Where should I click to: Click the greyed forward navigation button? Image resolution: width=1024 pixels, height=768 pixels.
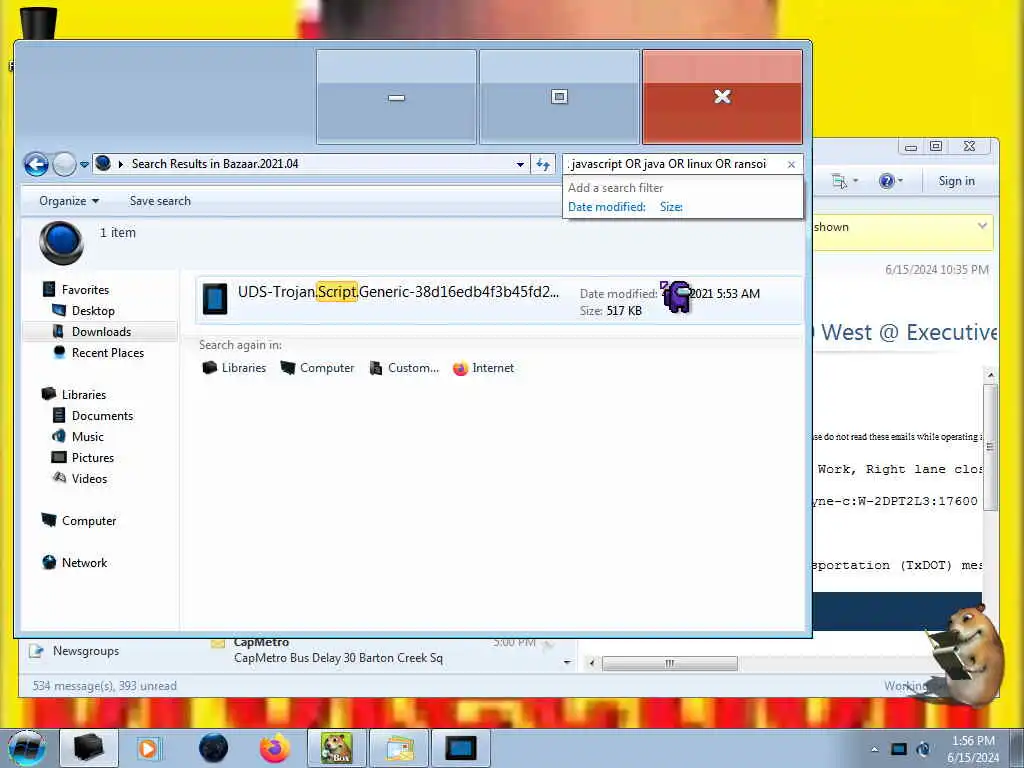64,164
